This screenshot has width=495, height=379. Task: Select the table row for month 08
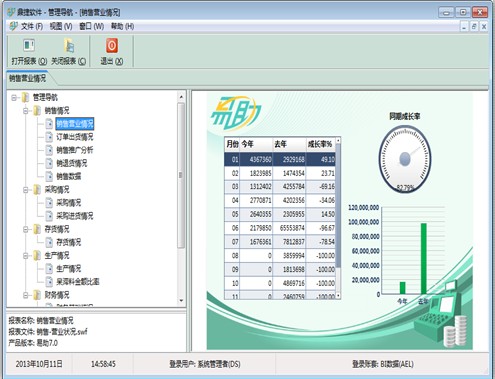(x=280, y=256)
